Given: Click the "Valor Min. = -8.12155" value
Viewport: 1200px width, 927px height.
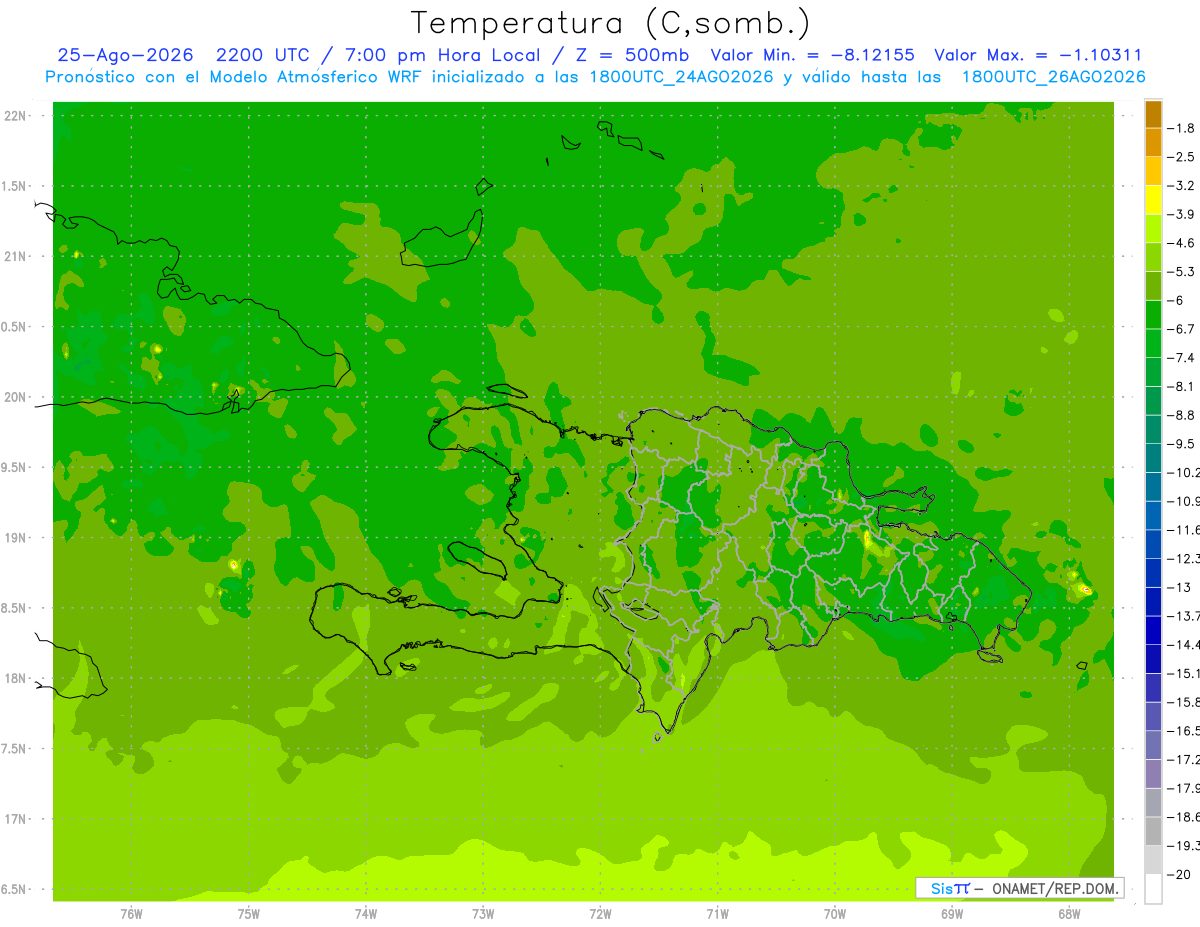Looking at the screenshot, I should [815, 56].
